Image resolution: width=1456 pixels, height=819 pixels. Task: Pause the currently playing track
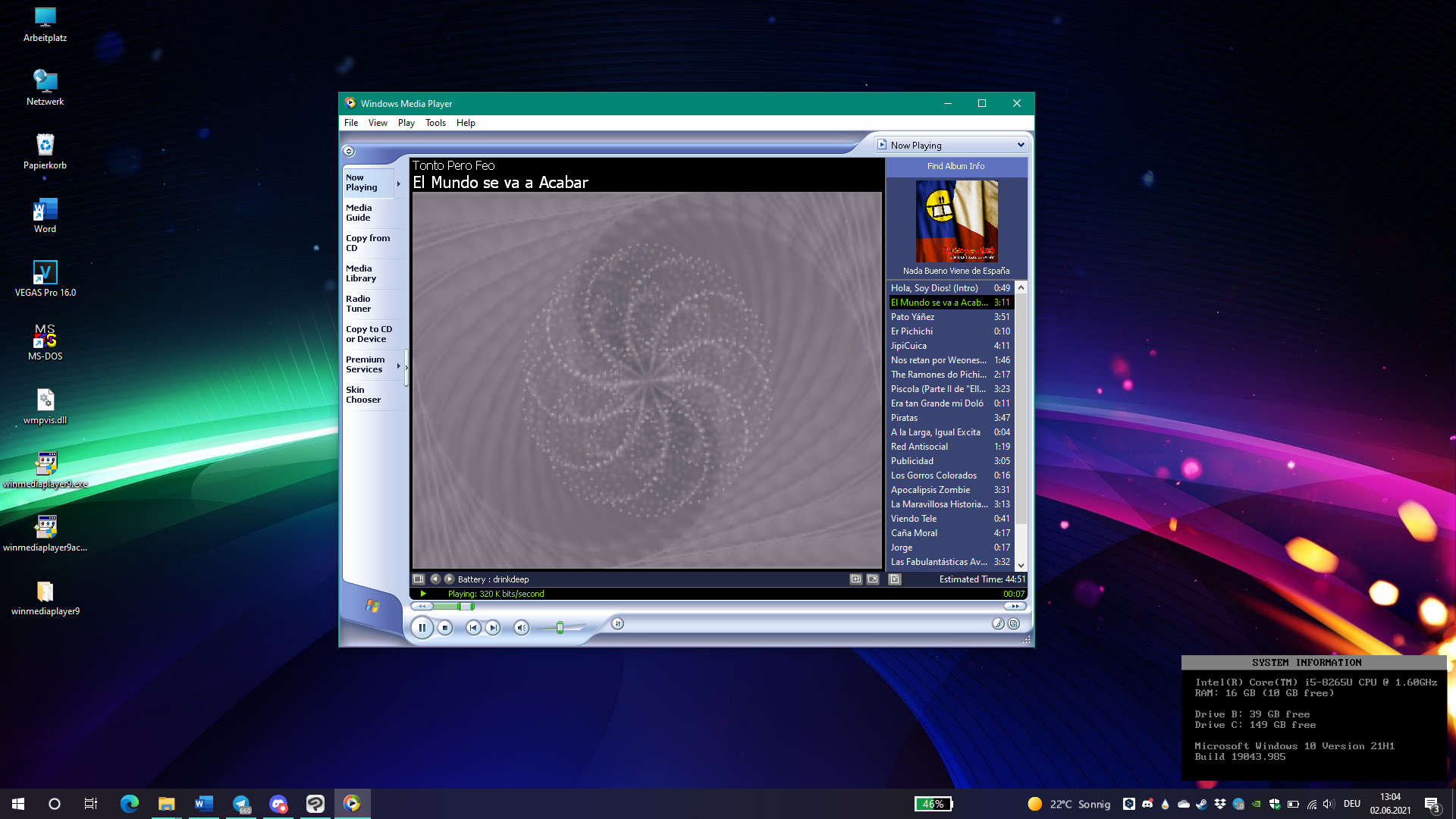tap(422, 627)
